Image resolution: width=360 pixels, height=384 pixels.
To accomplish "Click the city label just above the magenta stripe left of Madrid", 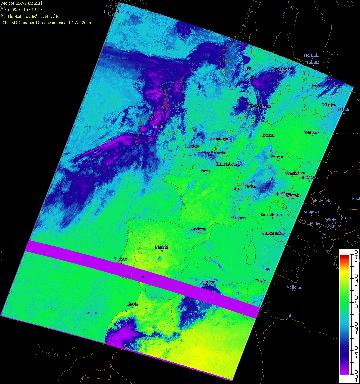I will (119, 259).
